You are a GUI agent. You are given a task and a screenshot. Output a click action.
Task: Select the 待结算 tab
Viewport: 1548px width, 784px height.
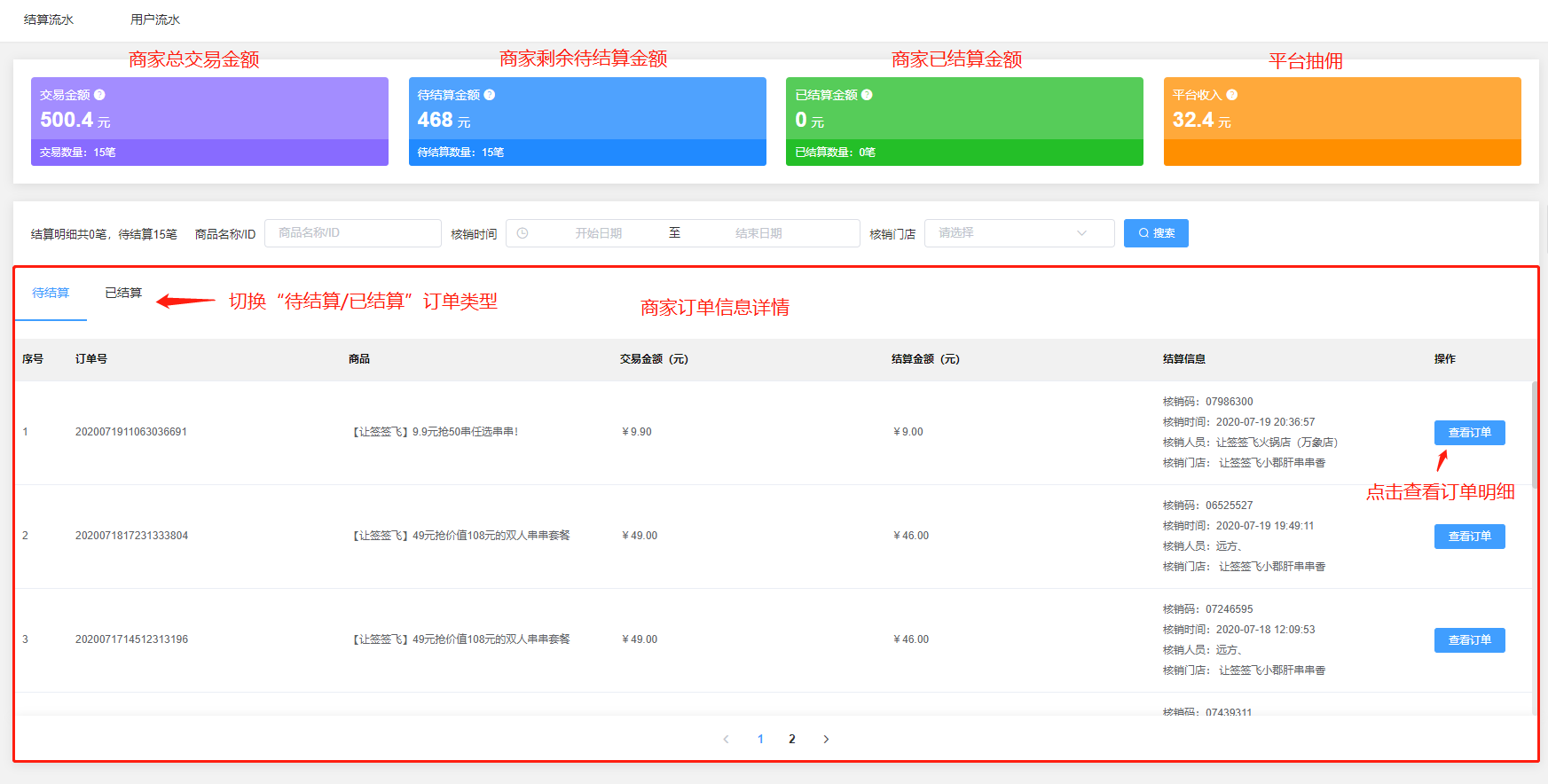pos(51,293)
